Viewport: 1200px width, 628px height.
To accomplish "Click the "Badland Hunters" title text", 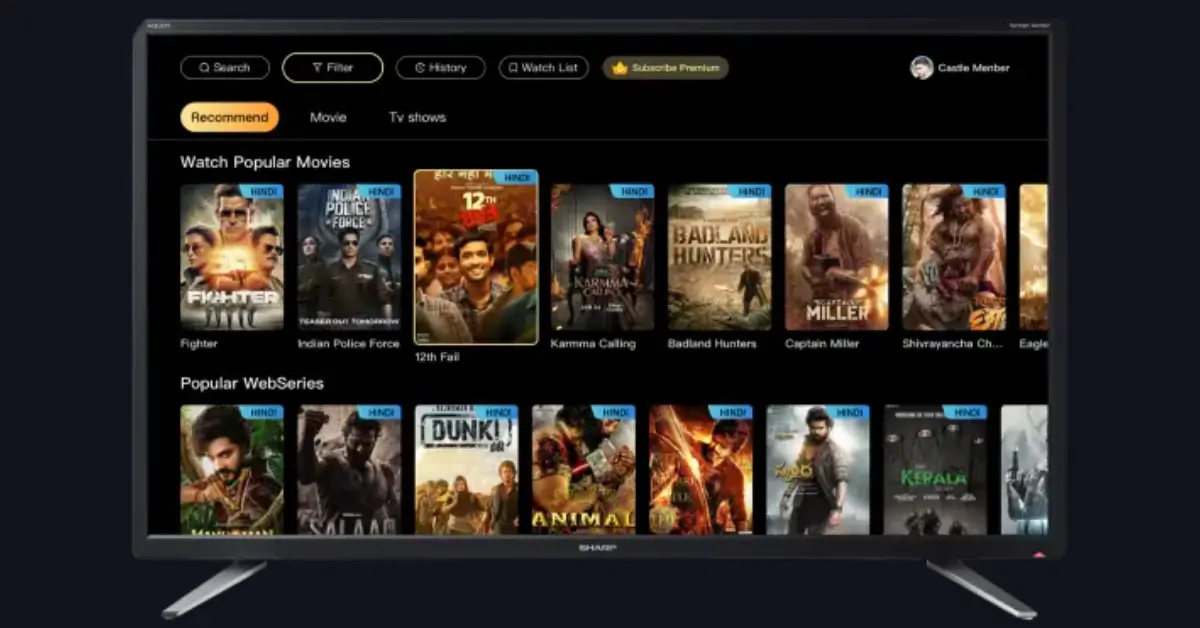I will point(712,344).
